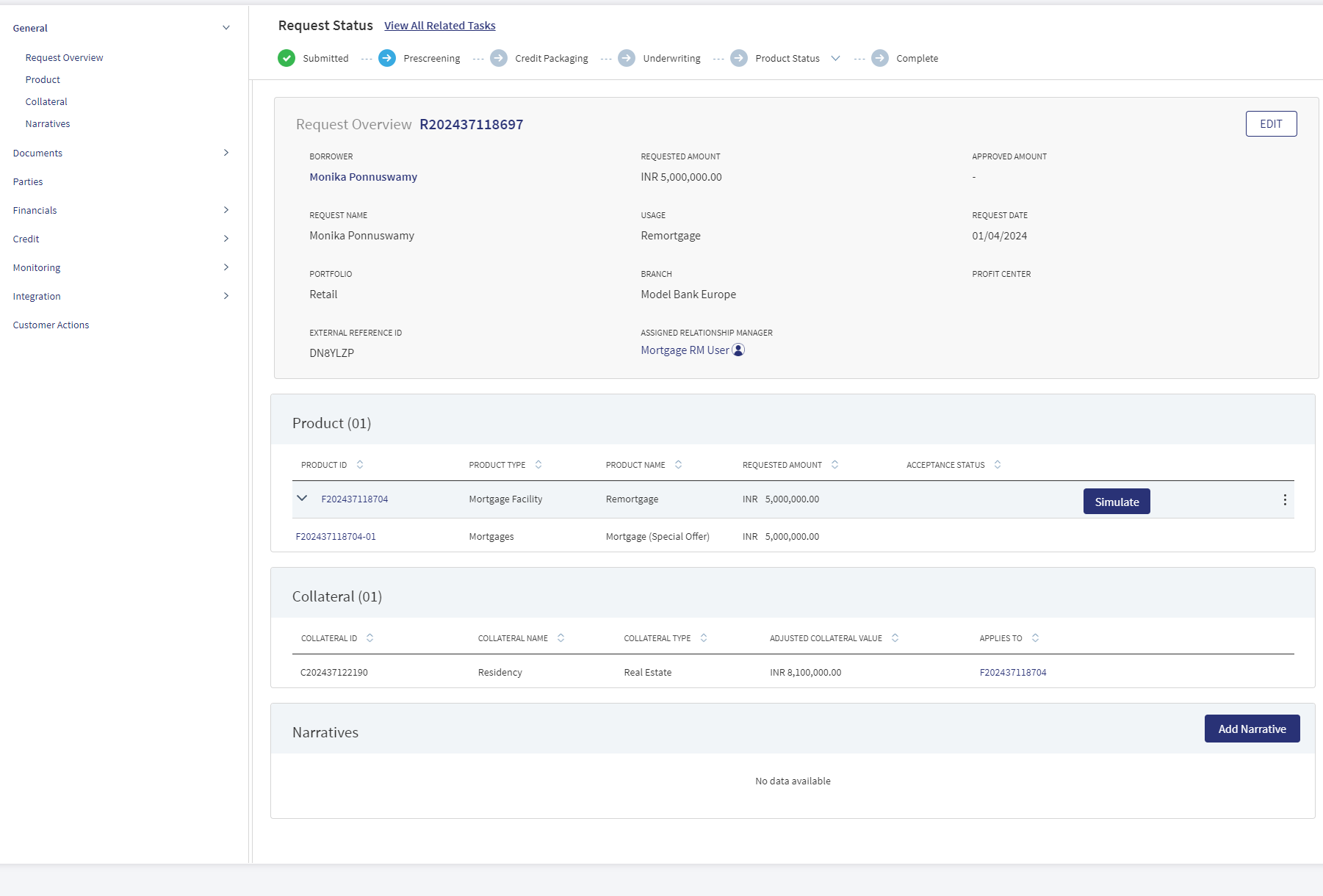
Task: Open the View All Related Tasks link
Action: 440,26
